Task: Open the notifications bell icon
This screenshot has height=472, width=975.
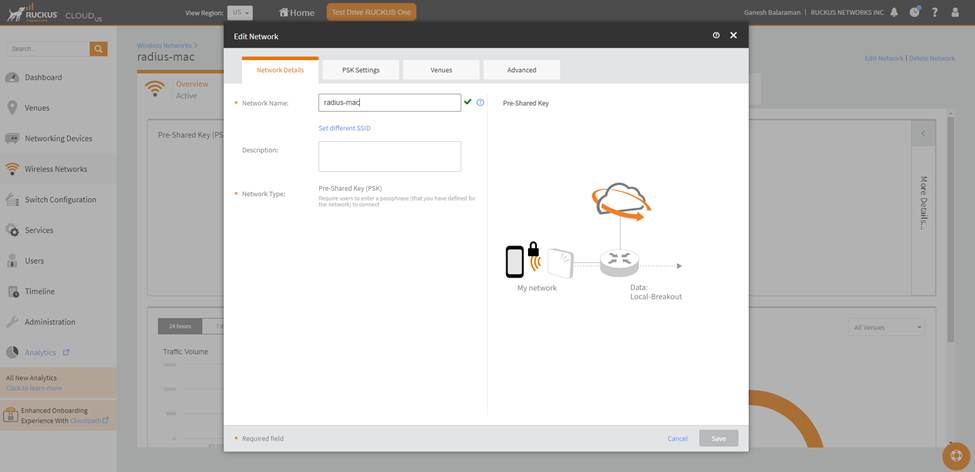Action: click(x=894, y=12)
